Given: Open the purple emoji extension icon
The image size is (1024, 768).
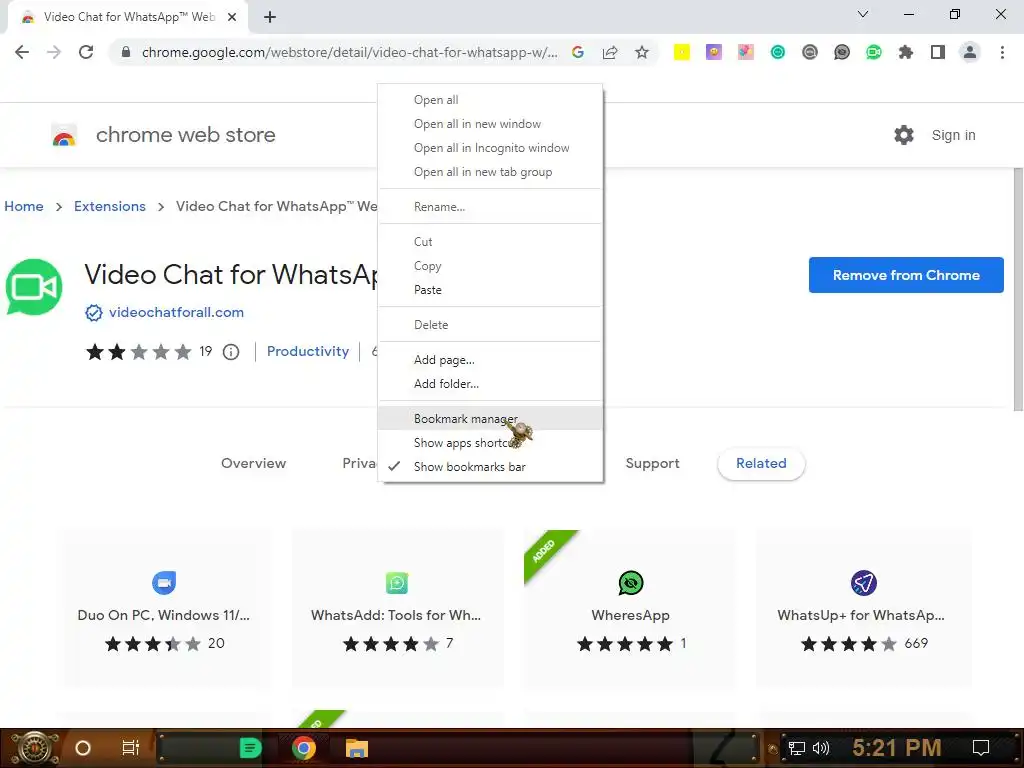Looking at the screenshot, I should [x=714, y=52].
